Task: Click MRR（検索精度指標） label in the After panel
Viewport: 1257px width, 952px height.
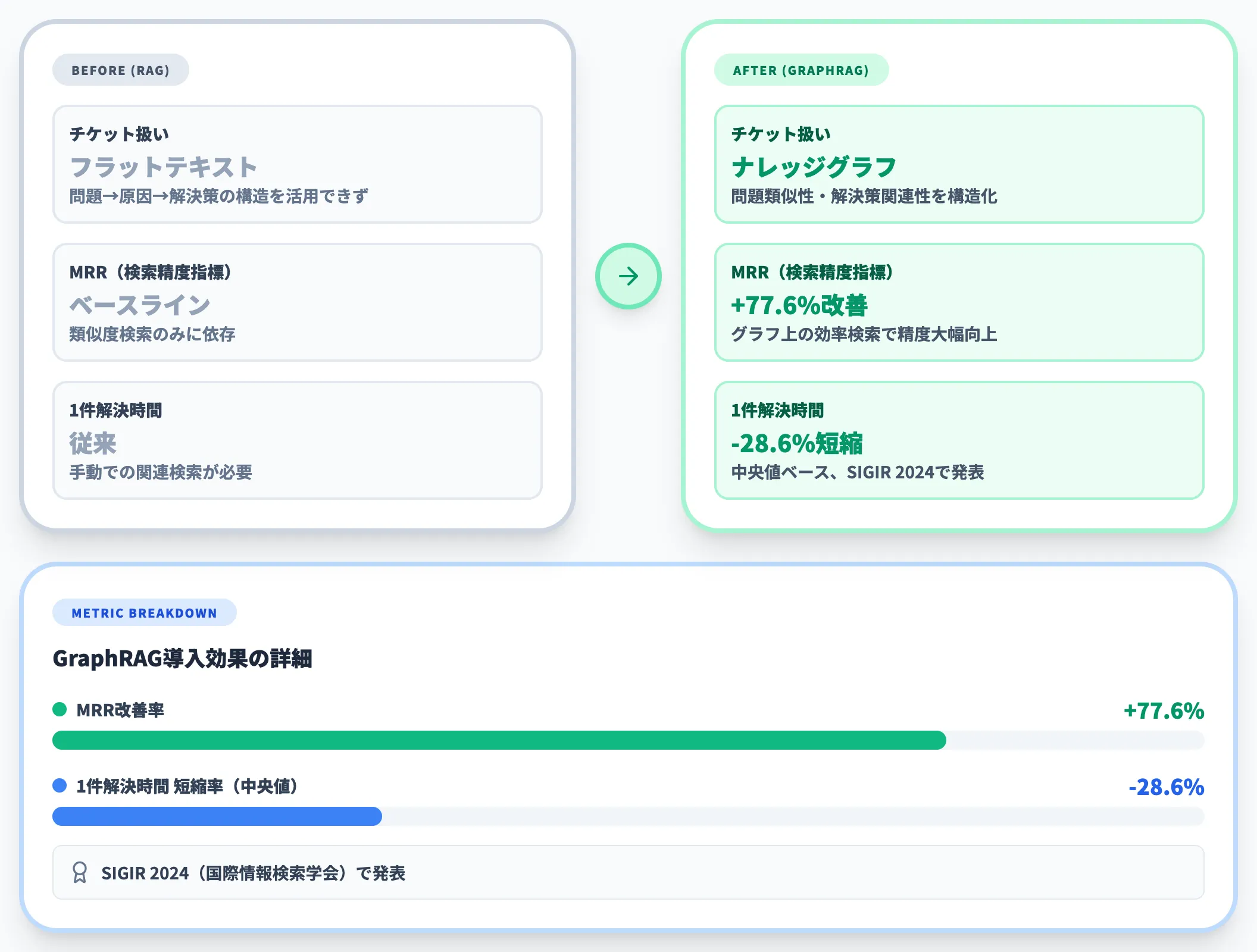Action: tap(812, 272)
